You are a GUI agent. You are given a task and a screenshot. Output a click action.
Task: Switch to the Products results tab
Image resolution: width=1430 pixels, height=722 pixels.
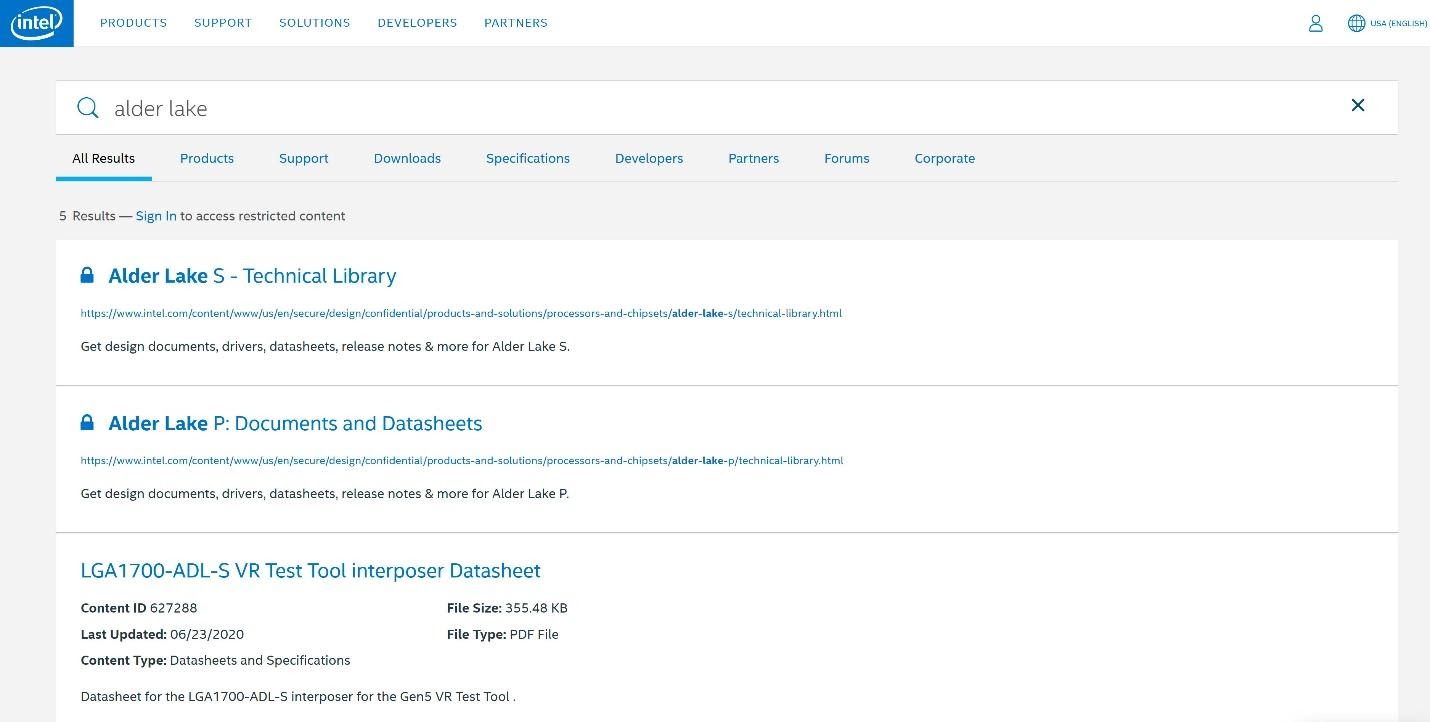(207, 158)
